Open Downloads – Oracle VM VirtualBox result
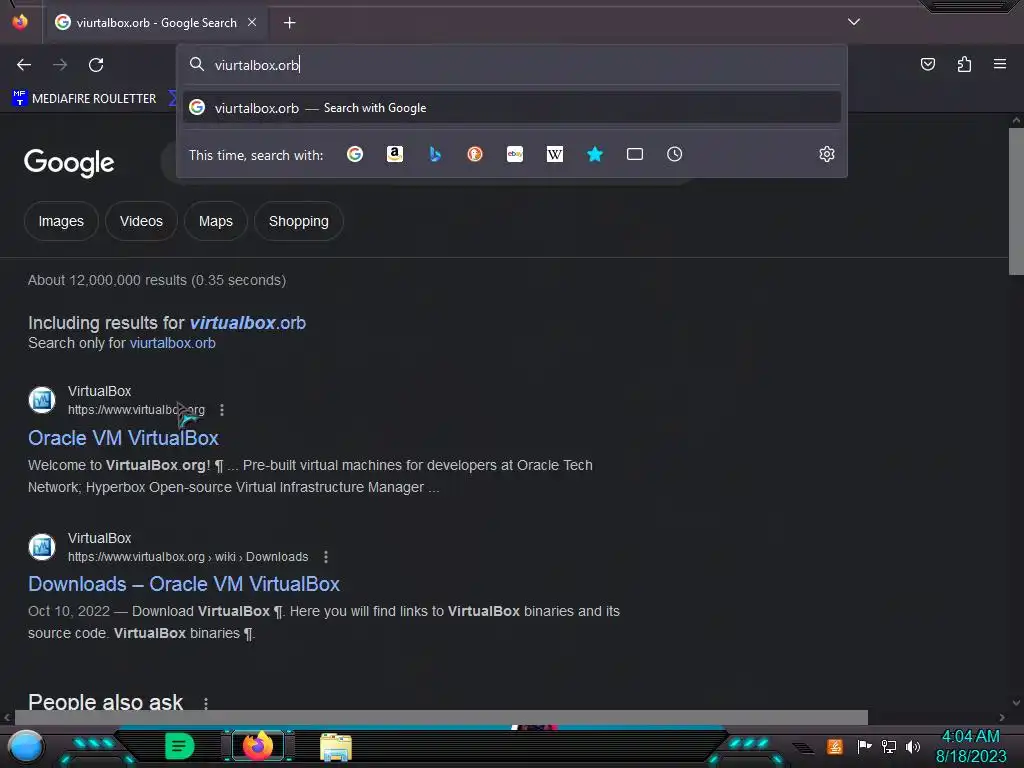This screenshot has height=768, width=1024. coord(184,584)
